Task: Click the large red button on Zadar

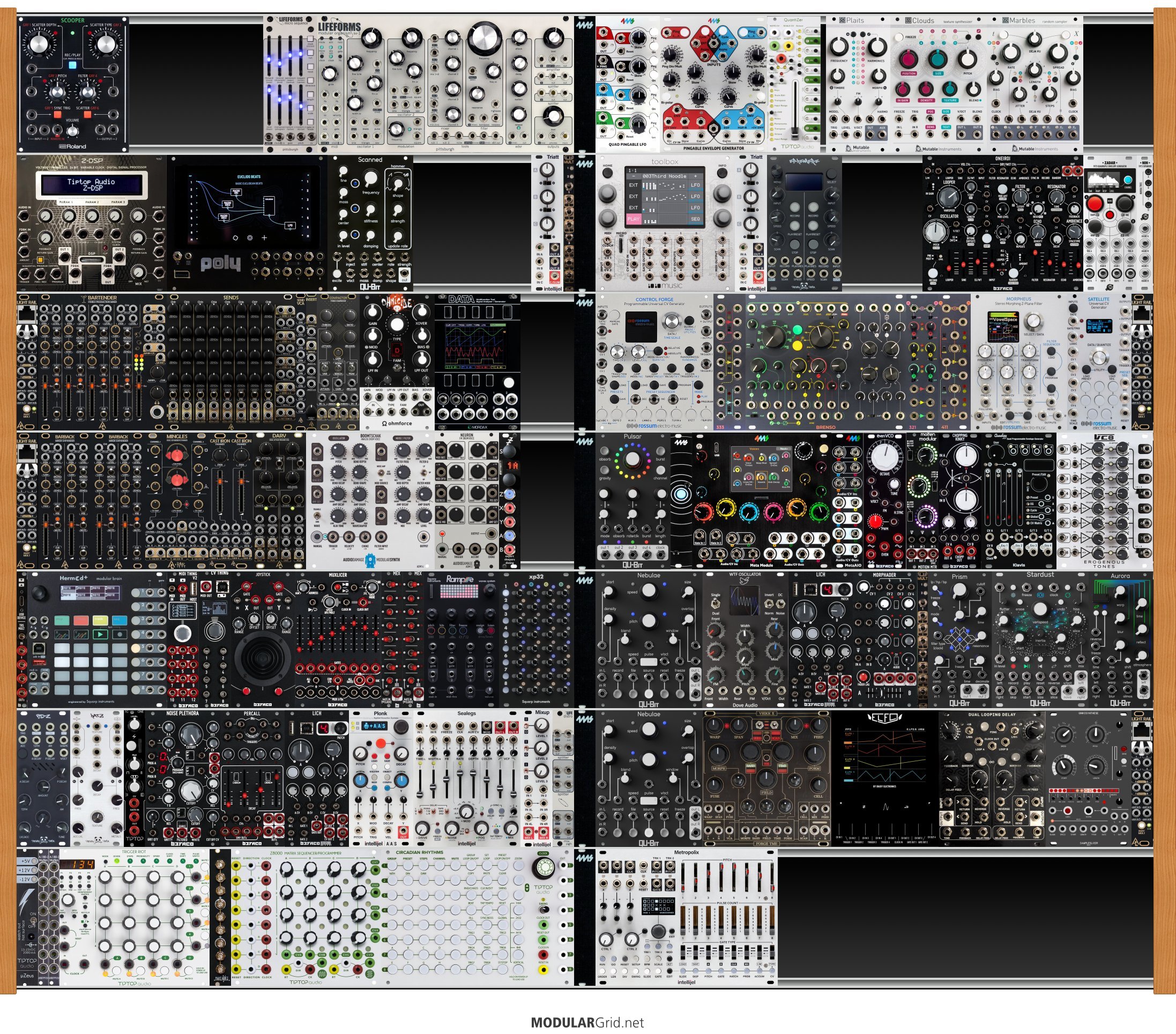Action: coord(1095,204)
